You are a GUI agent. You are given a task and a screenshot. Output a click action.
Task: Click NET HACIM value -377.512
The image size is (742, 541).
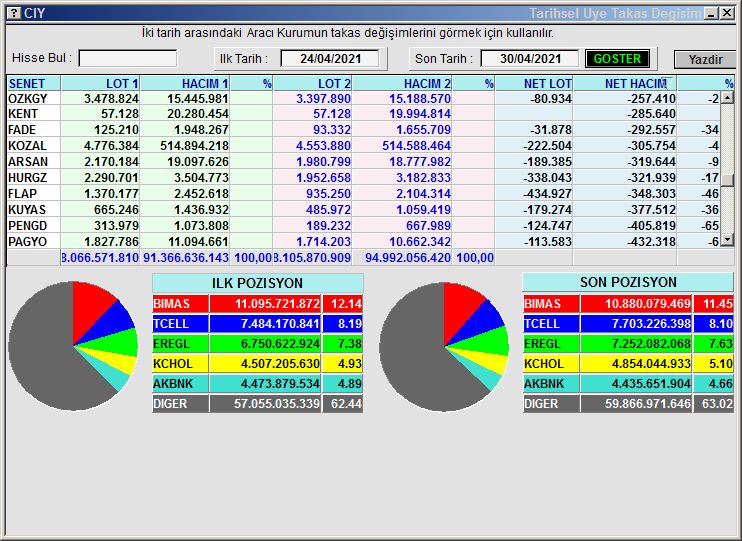point(652,210)
